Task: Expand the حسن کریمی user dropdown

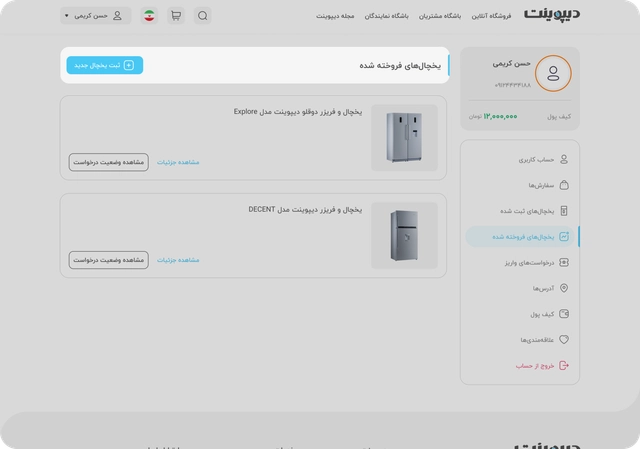Action: pos(96,16)
